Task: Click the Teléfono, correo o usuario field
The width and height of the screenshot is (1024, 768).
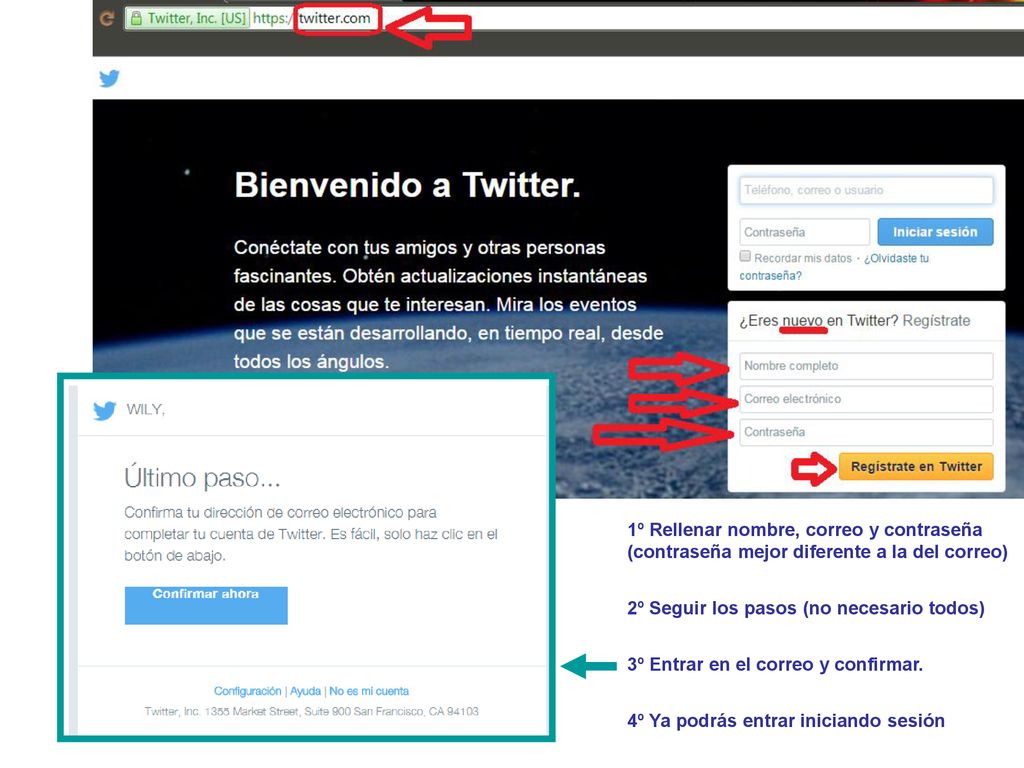Action: click(x=866, y=190)
